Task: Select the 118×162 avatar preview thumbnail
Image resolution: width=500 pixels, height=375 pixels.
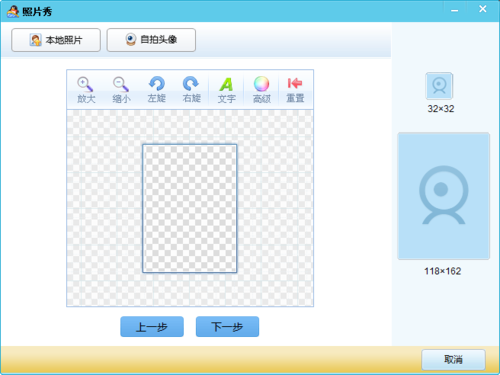Action: (x=443, y=196)
